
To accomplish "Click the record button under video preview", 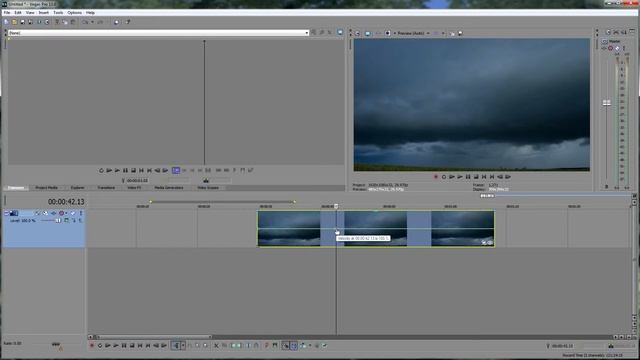I will [x=436, y=177].
